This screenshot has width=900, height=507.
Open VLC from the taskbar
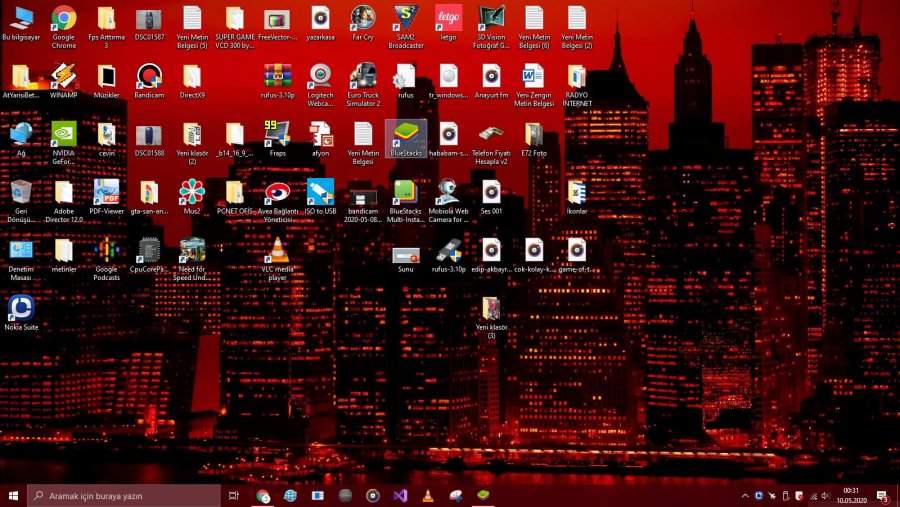click(x=428, y=496)
